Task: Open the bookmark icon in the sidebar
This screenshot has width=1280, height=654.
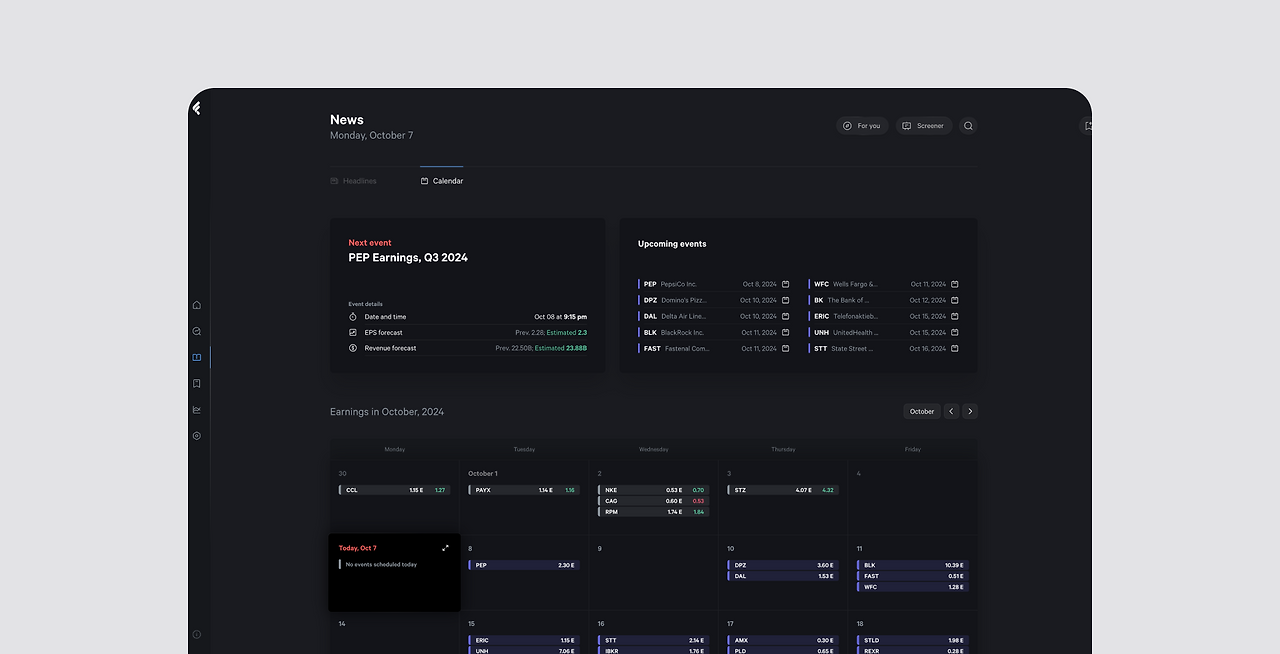Action: 197,383
